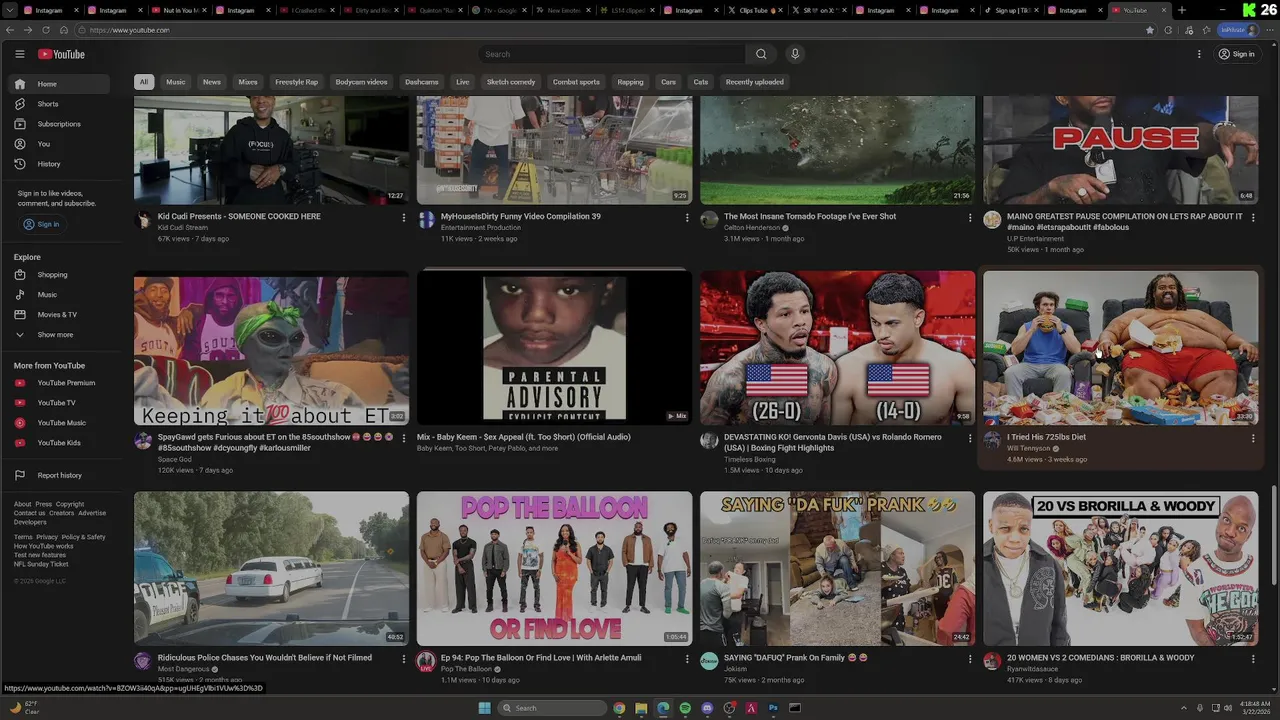Click the How YouTube works footer link
Image resolution: width=1280 pixels, height=720 pixels.
pos(44,546)
